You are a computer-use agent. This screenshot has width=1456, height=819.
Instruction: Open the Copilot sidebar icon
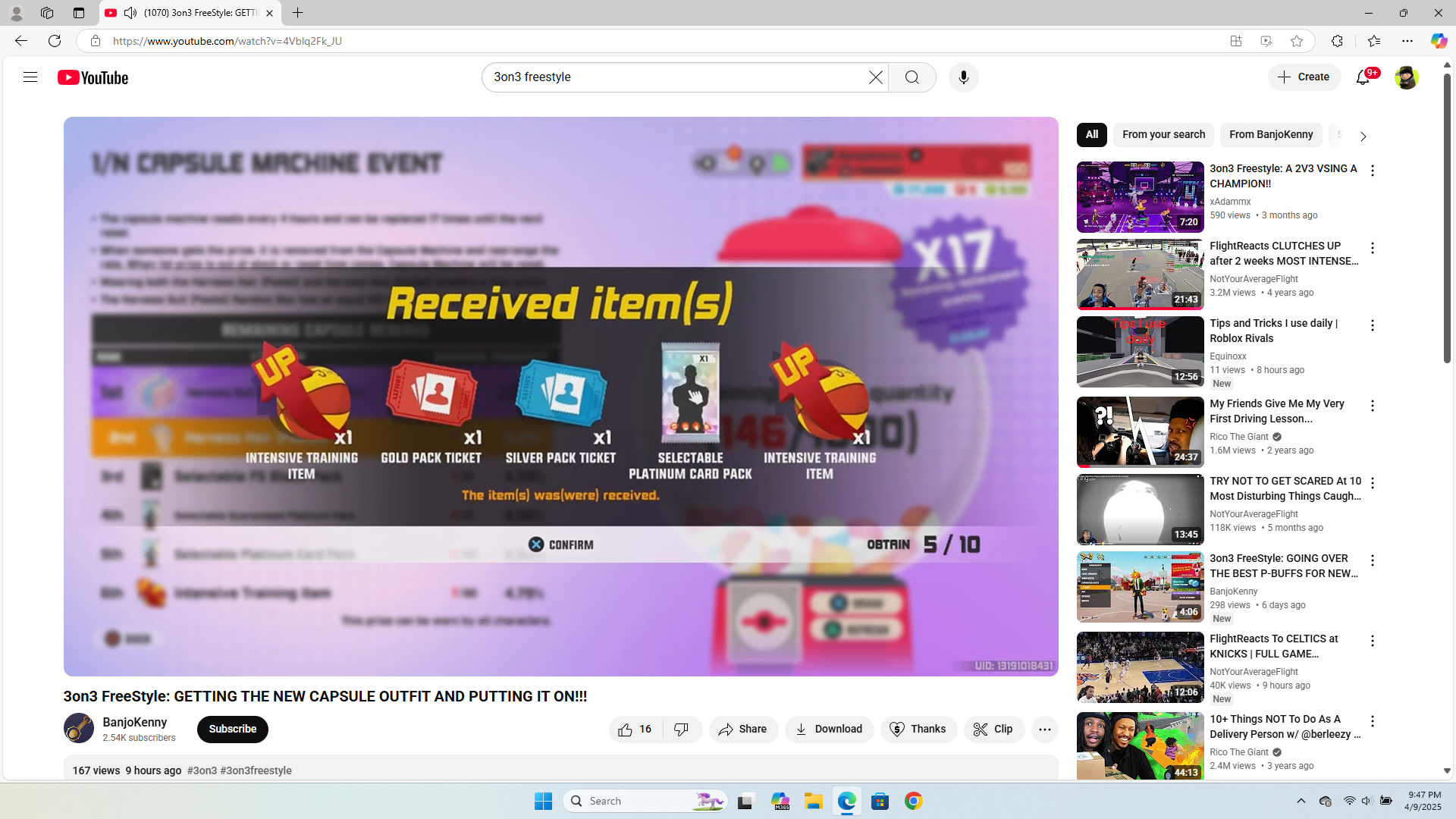pos(1439,41)
